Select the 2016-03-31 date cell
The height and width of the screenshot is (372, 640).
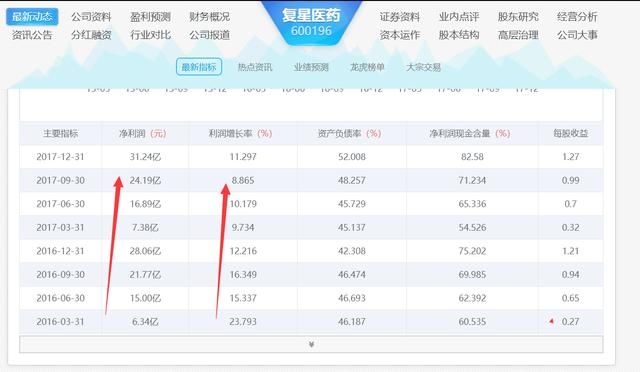coord(60,322)
